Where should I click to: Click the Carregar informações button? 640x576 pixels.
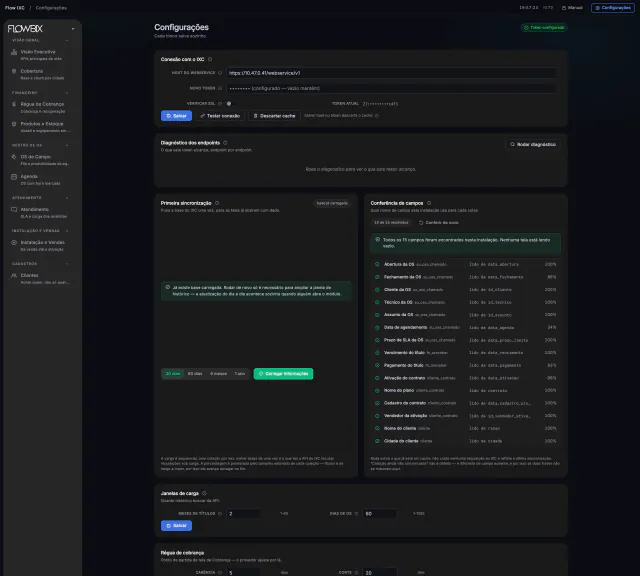click(x=283, y=374)
